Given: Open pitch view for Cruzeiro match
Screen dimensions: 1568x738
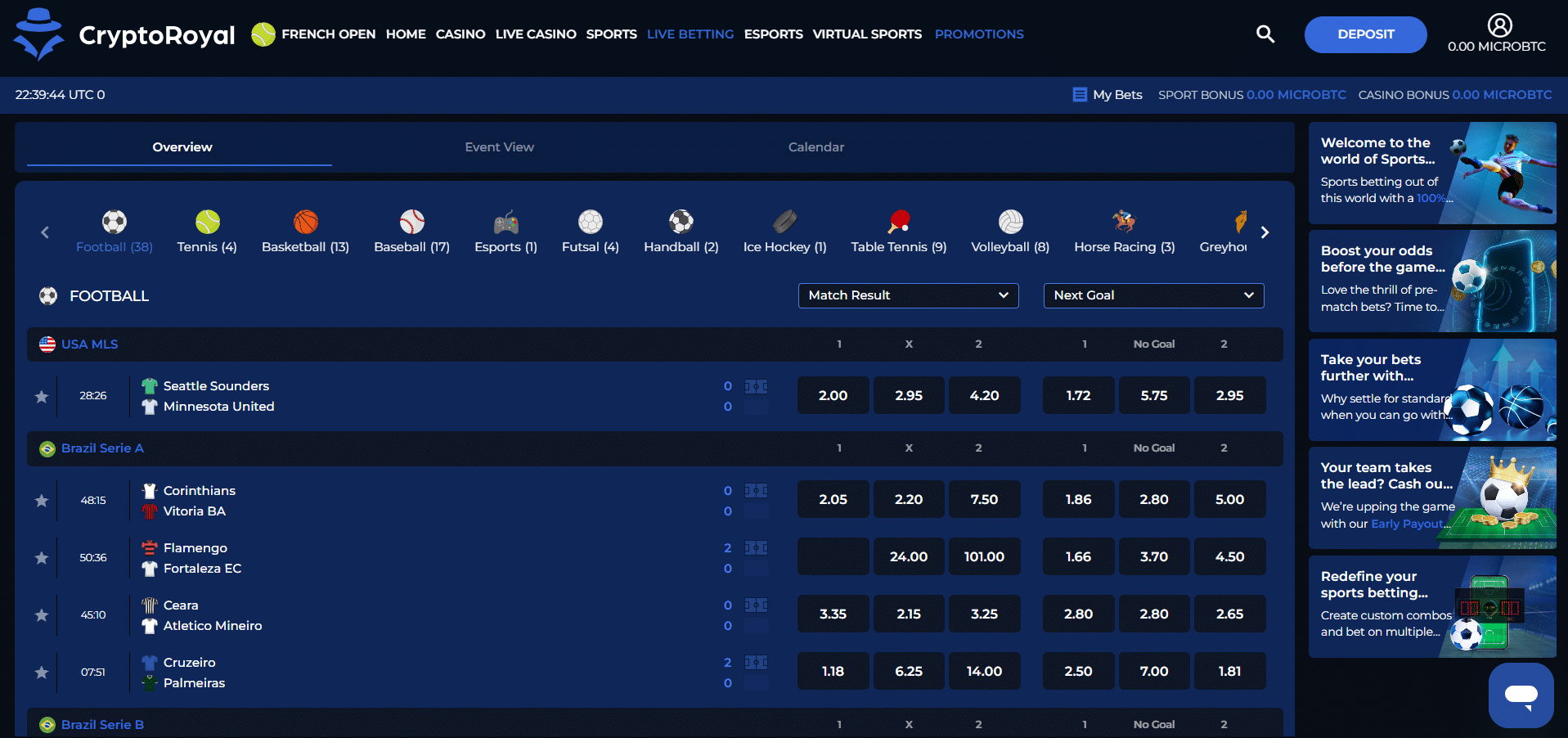Looking at the screenshot, I should pyautogui.click(x=756, y=663).
